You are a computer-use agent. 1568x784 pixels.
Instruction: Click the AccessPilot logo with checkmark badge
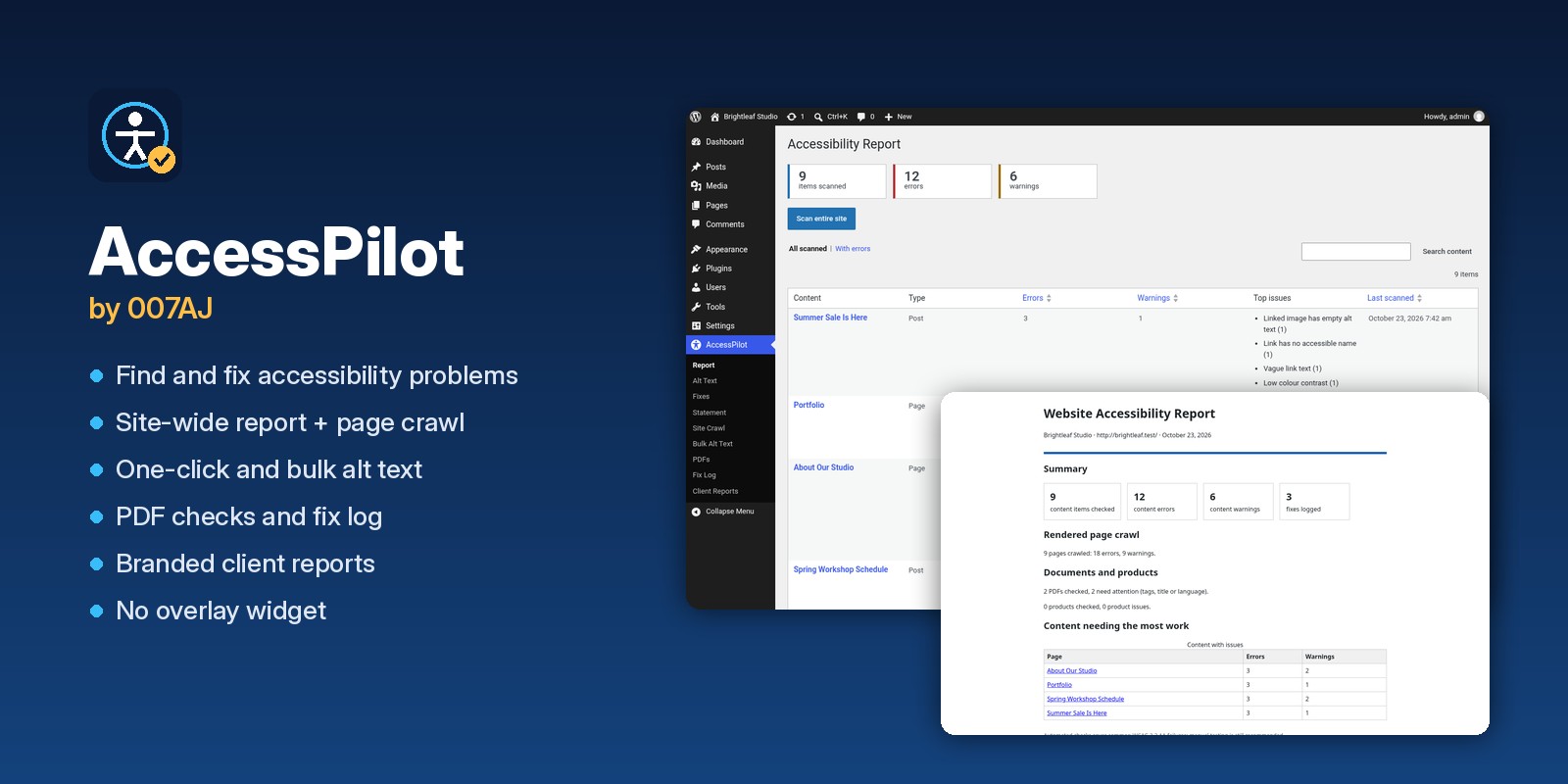[x=135, y=135]
